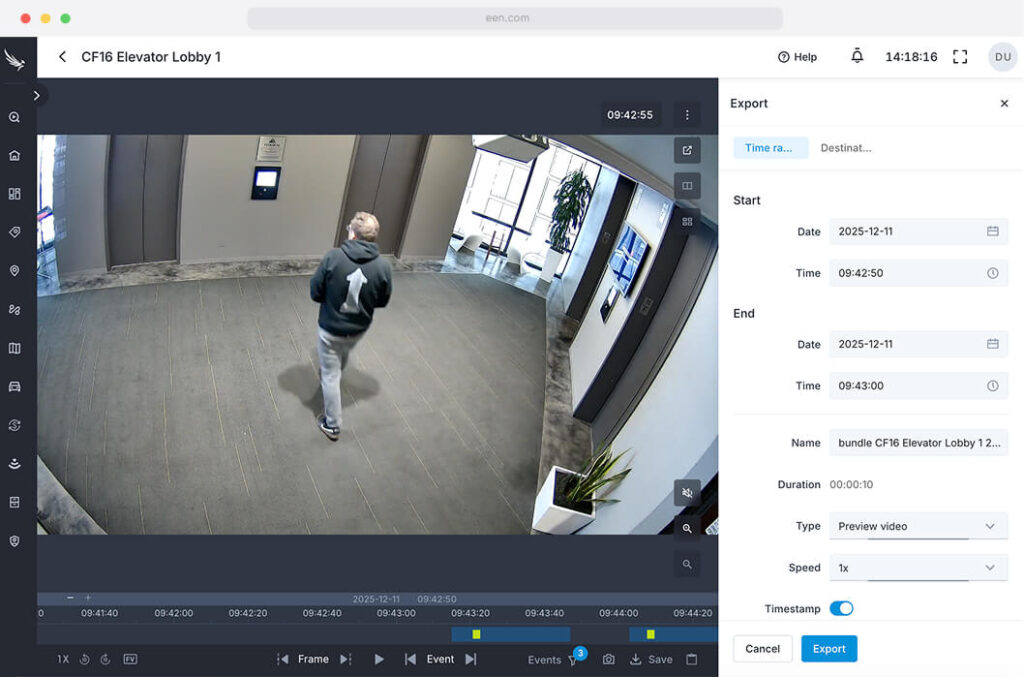Open the video in a new window
Image resolution: width=1024 pixels, height=677 pixels.
687,151
